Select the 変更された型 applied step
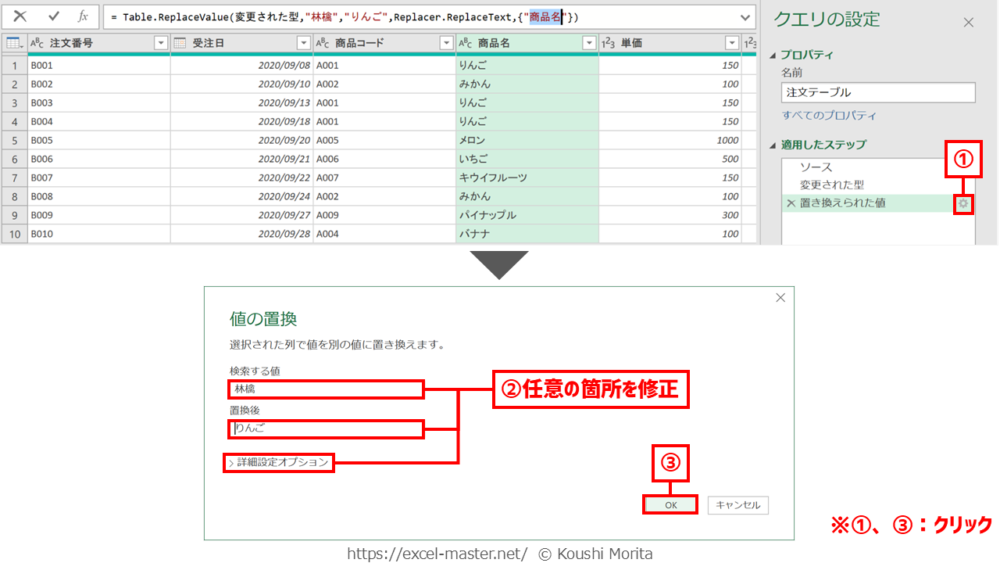Image resolution: width=1000 pixels, height=563 pixels. click(831, 185)
